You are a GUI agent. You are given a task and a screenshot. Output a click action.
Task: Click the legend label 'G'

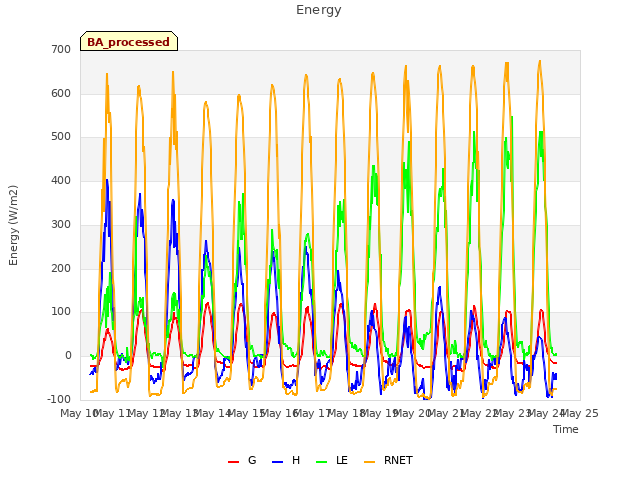252,460
